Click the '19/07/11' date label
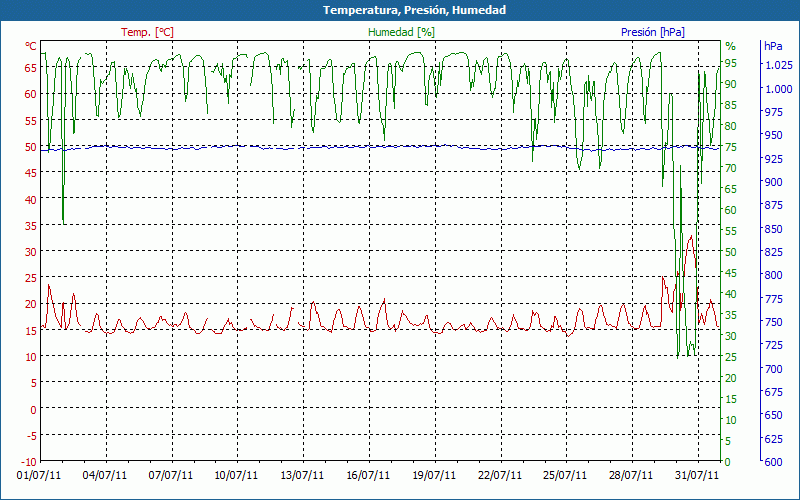 [434, 475]
